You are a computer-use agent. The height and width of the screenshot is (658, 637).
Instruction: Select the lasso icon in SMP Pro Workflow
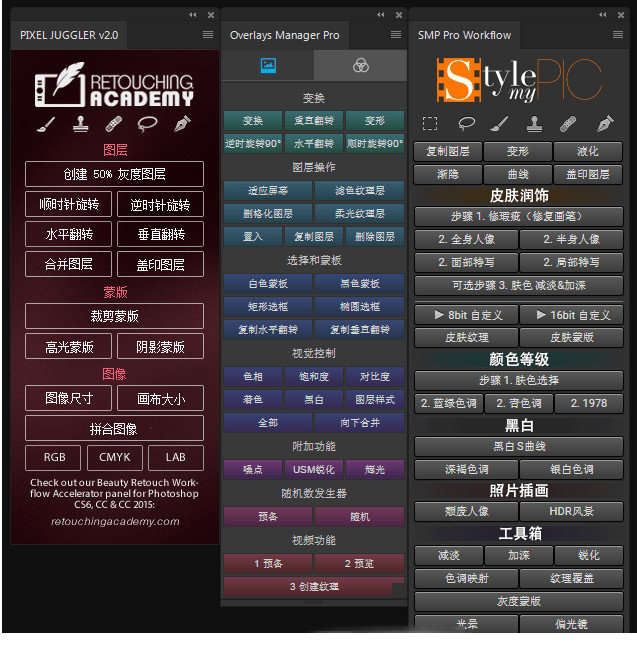(466, 124)
